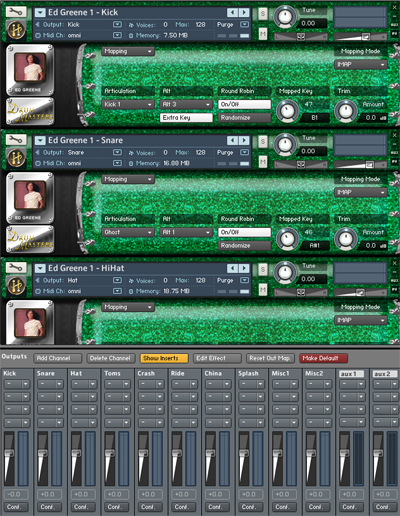Collapse Snare instrument using header arrow

[40, 141]
